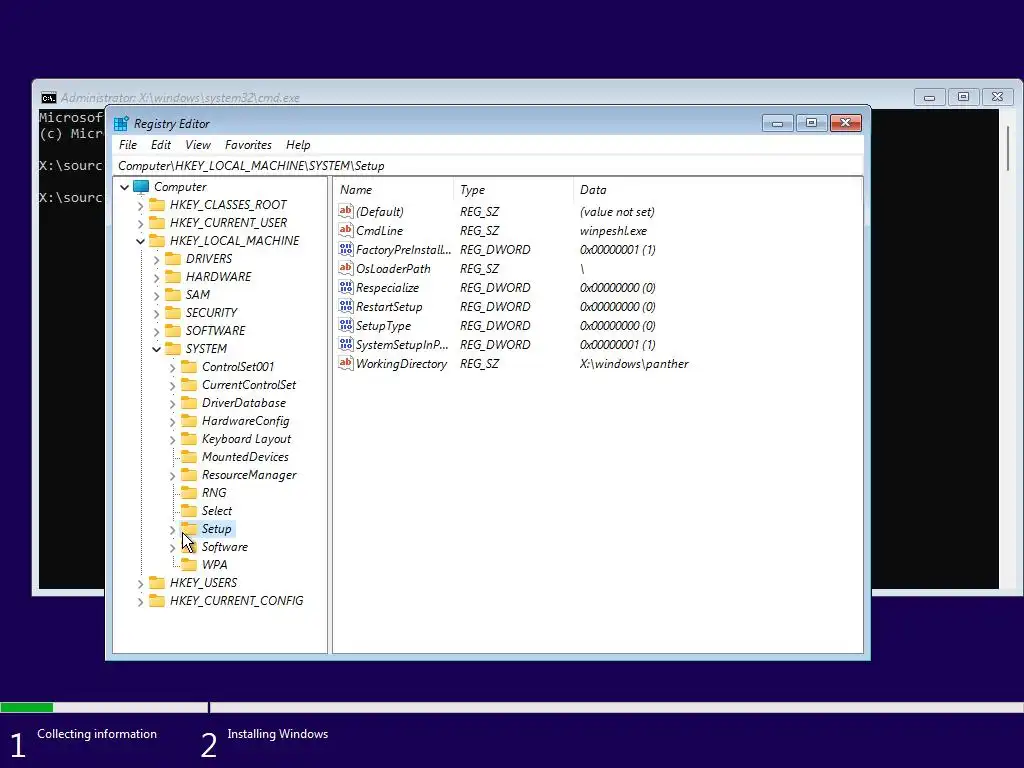Expand the Keyboard Layout key chevron

tap(172, 440)
